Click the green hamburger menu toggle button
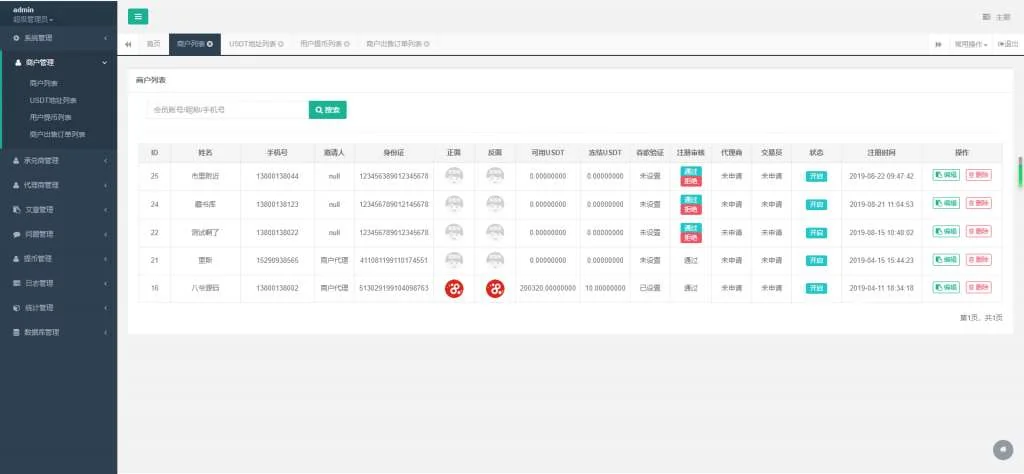The image size is (1024, 474). click(x=138, y=16)
